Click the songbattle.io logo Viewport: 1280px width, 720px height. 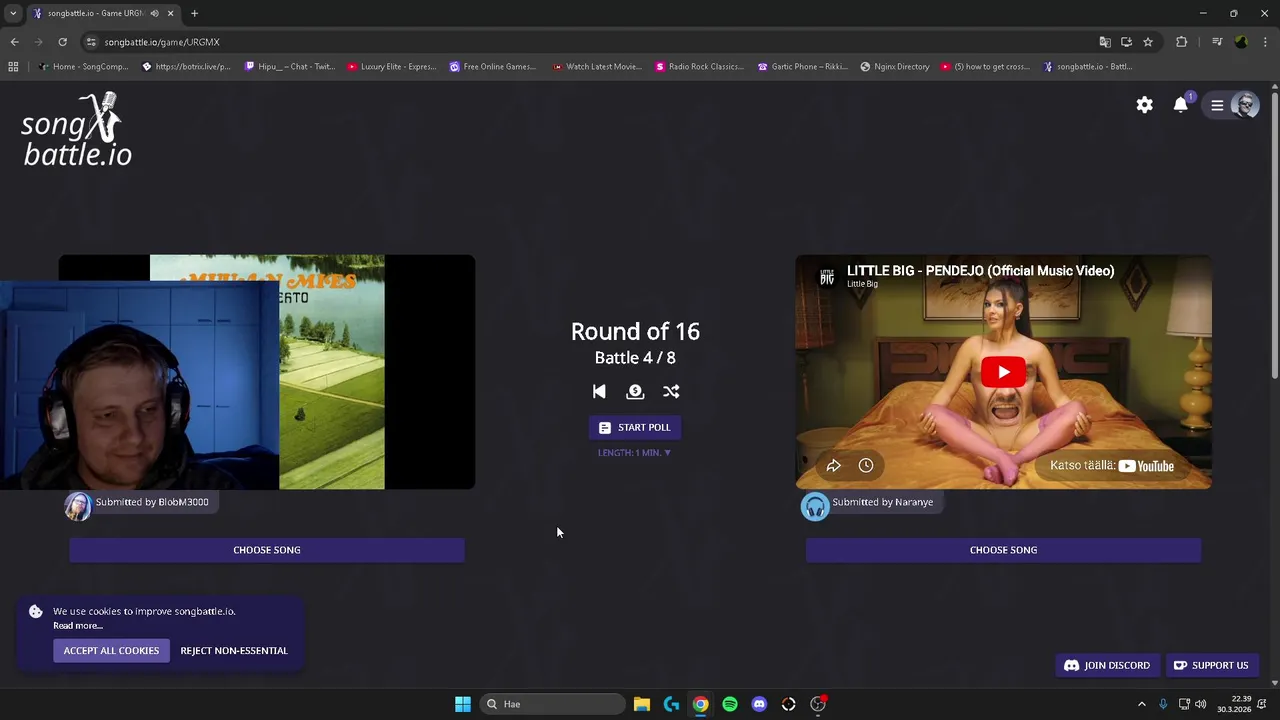[x=78, y=130]
